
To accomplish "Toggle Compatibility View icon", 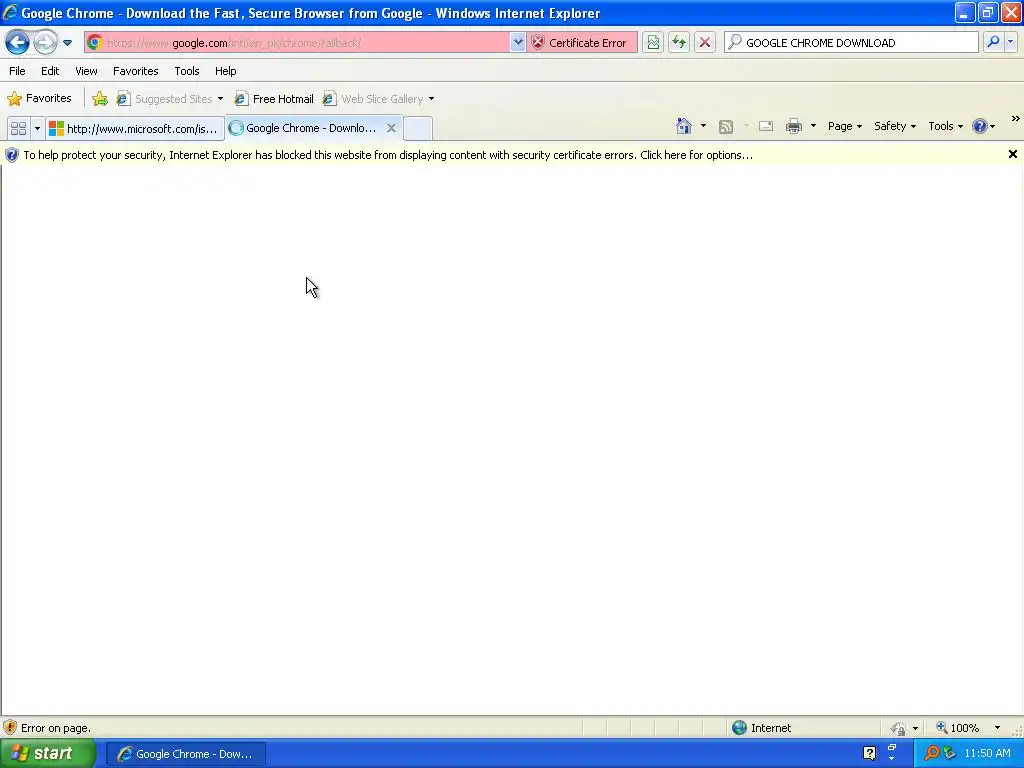I will (x=653, y=43).
